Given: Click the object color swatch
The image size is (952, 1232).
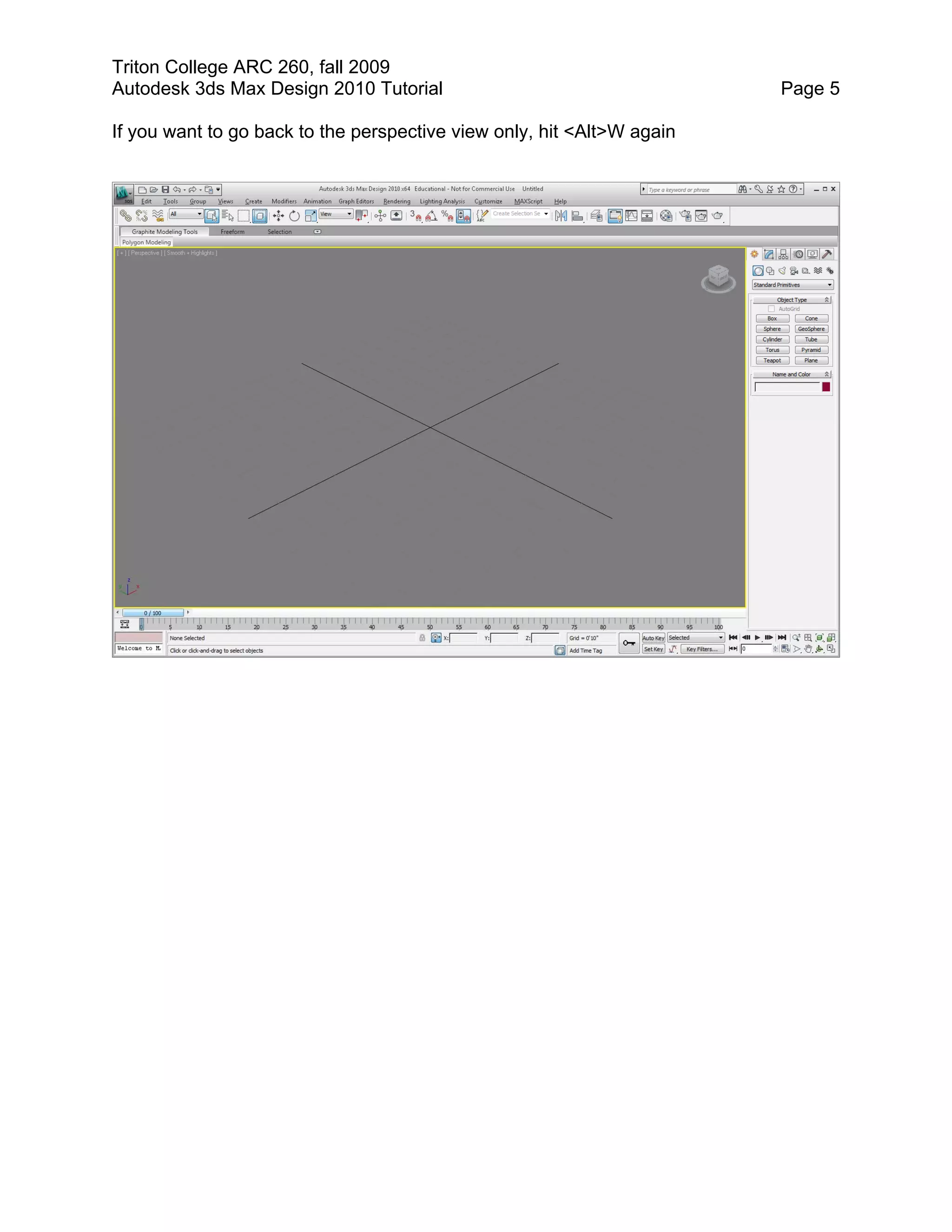Looking at the screenshot, I should (826, 387).
